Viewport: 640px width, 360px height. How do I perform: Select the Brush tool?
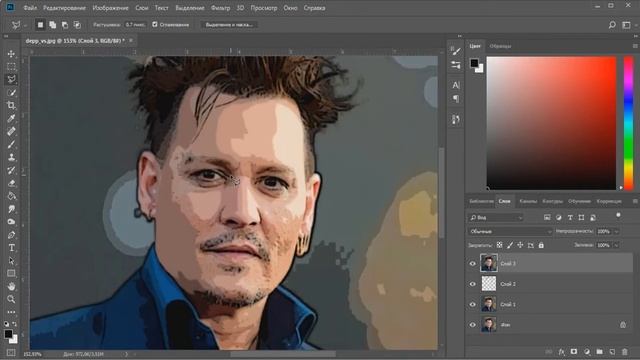pyautogui.click(x=11, y=144)
